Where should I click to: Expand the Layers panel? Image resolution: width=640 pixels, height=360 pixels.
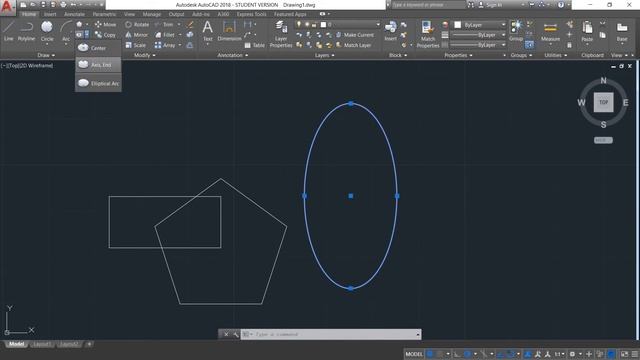(x=324, y=55)
